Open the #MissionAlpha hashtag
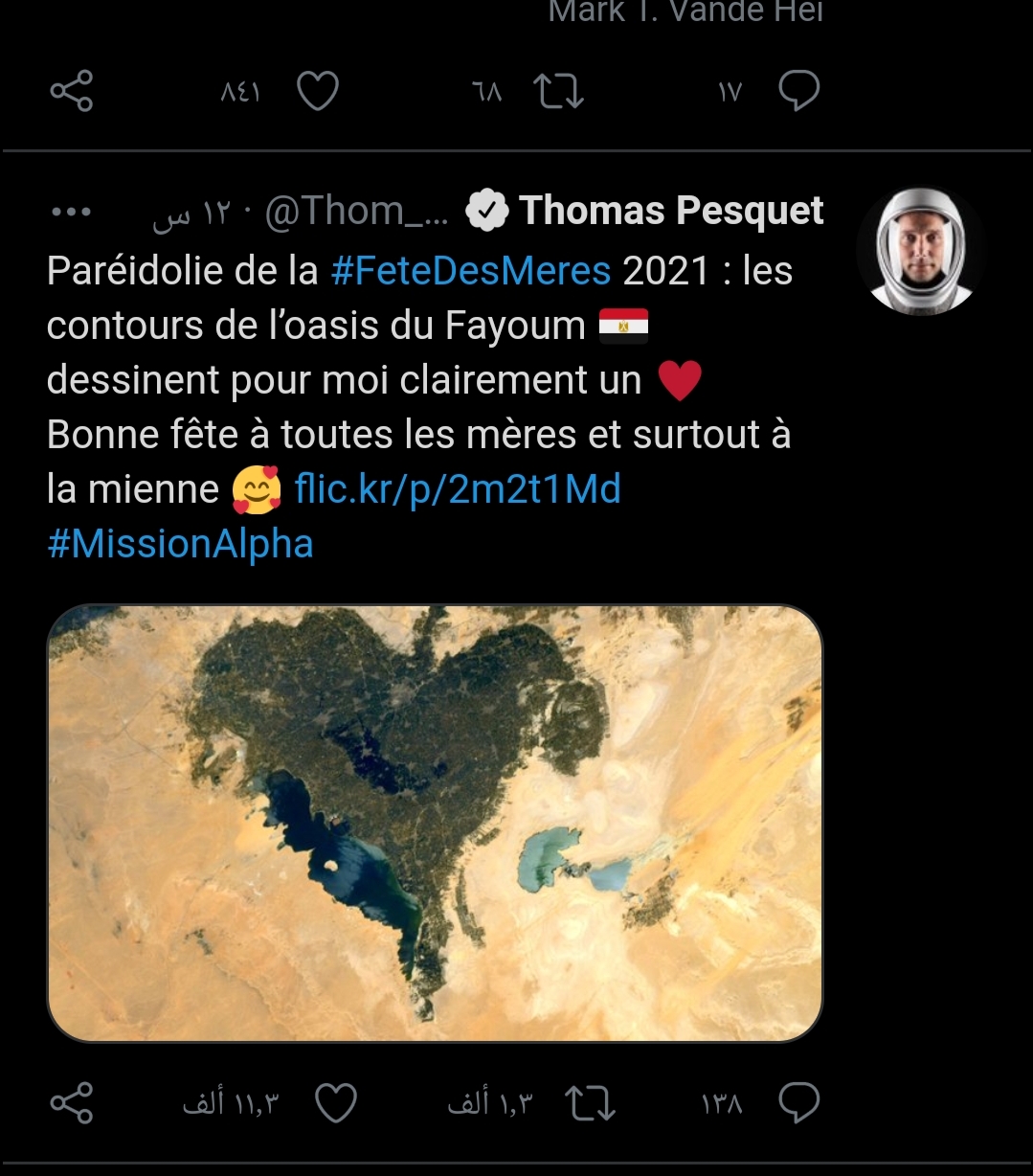 (x=180, y=544)
